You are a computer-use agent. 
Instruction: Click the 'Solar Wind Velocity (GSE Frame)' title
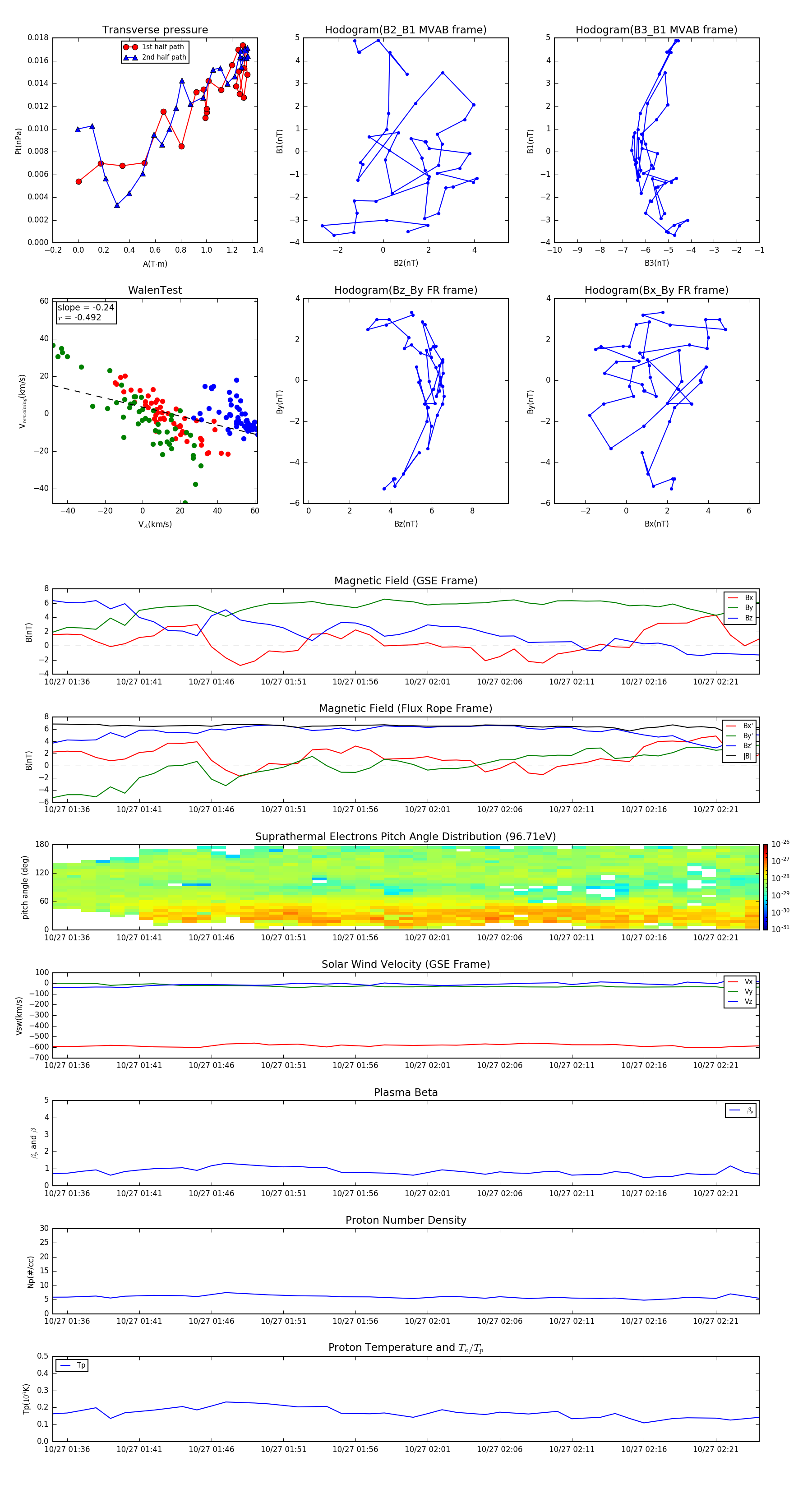coord(406,964)
